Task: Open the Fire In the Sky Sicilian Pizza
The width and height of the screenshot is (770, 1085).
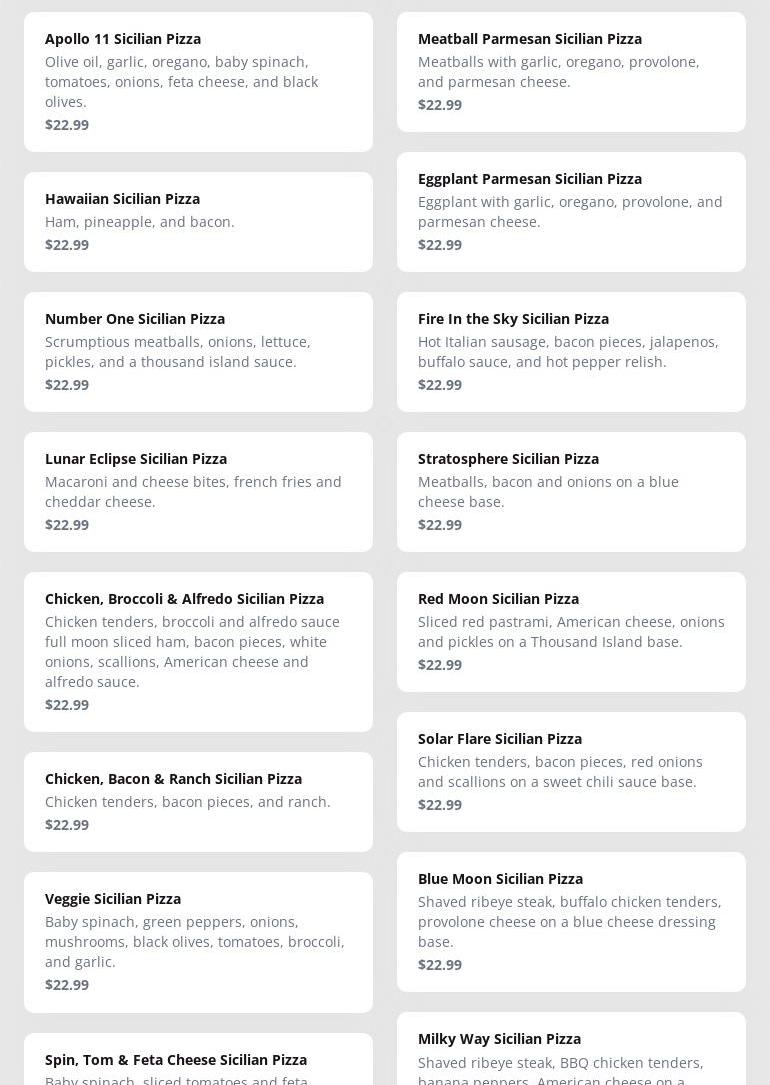Action: click(x=571, y=351)
